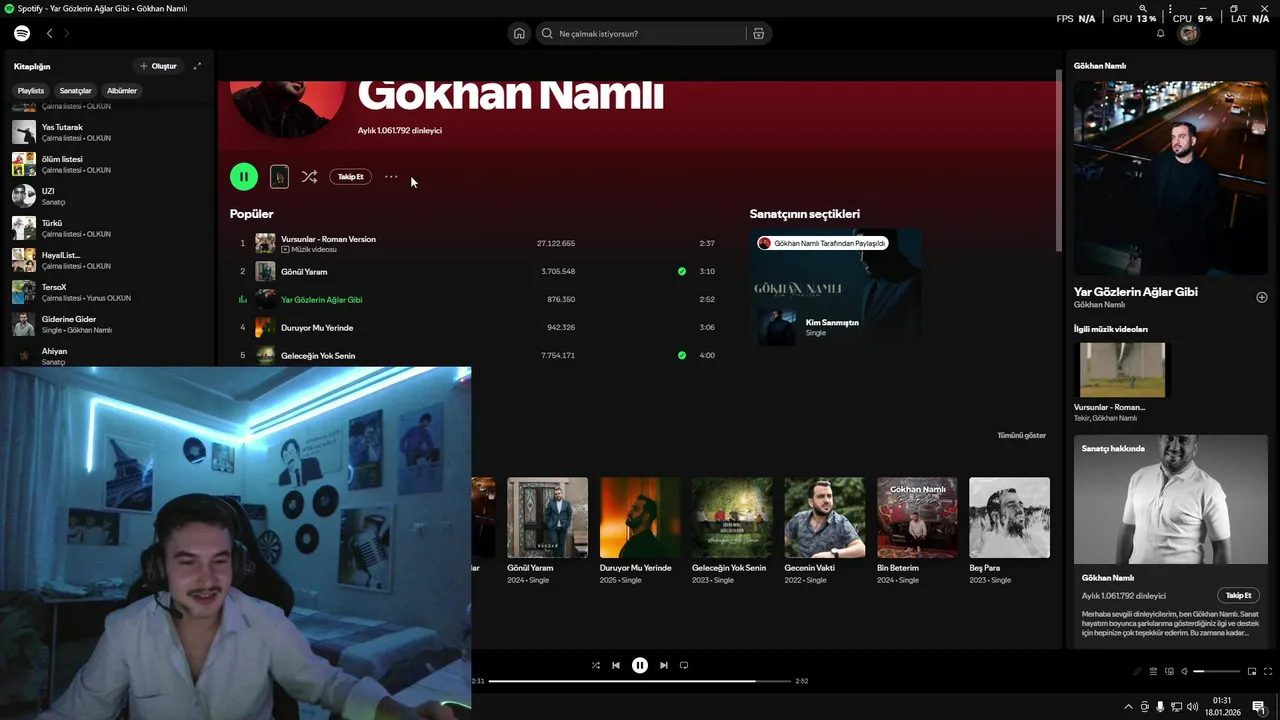This screenshot has height=720, width=1280.
Task: Show hidden icons in the Windows tray
Action: (1129, 706)
